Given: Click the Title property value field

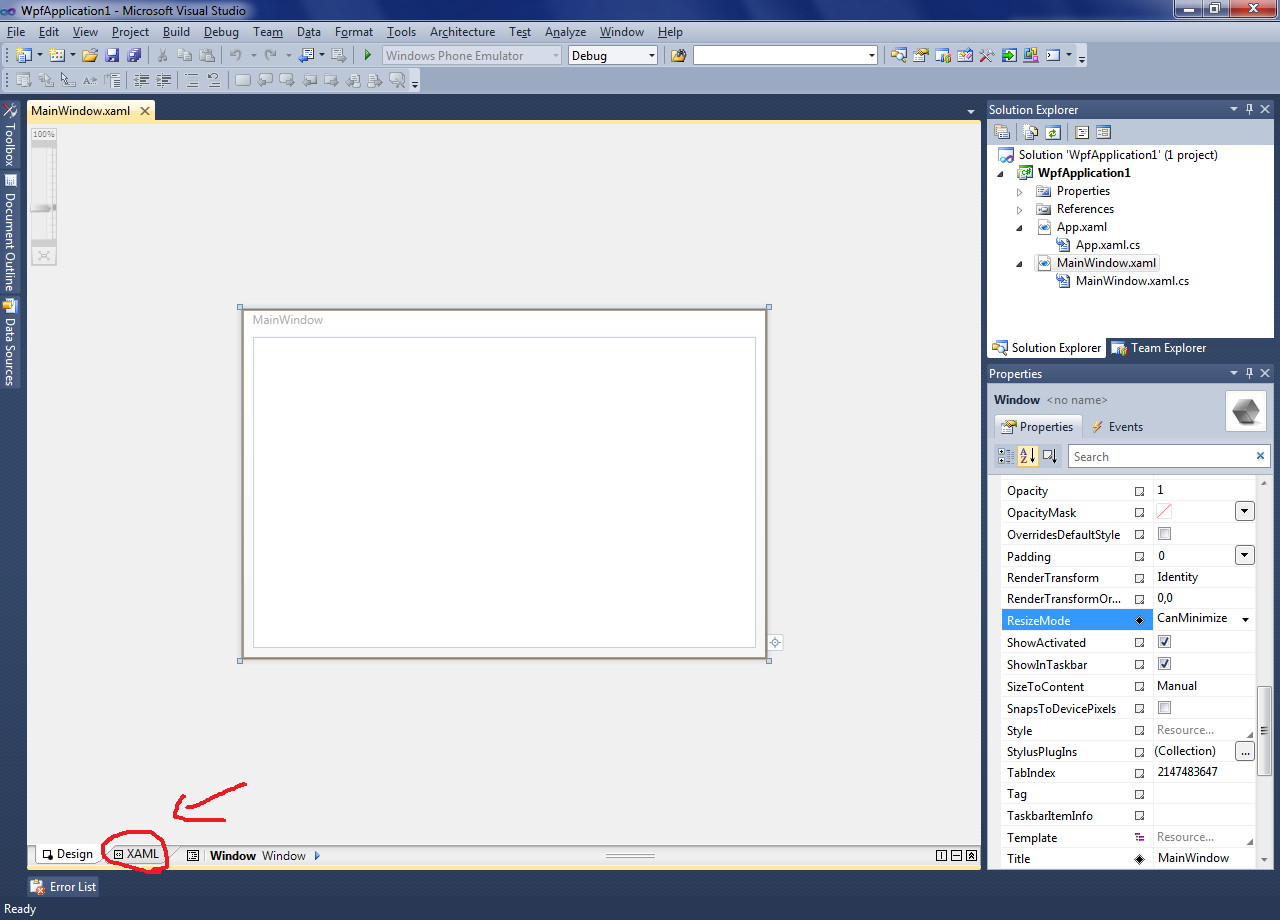Looking at the screenshot, I should coord(1204,858).
